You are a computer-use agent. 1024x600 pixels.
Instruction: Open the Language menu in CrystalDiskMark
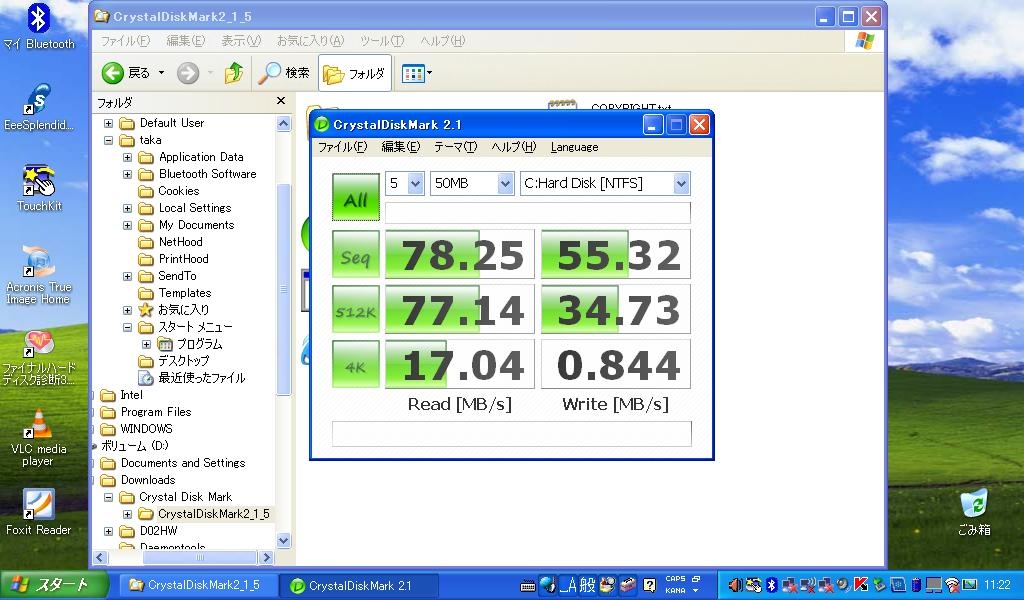point(574,147)
